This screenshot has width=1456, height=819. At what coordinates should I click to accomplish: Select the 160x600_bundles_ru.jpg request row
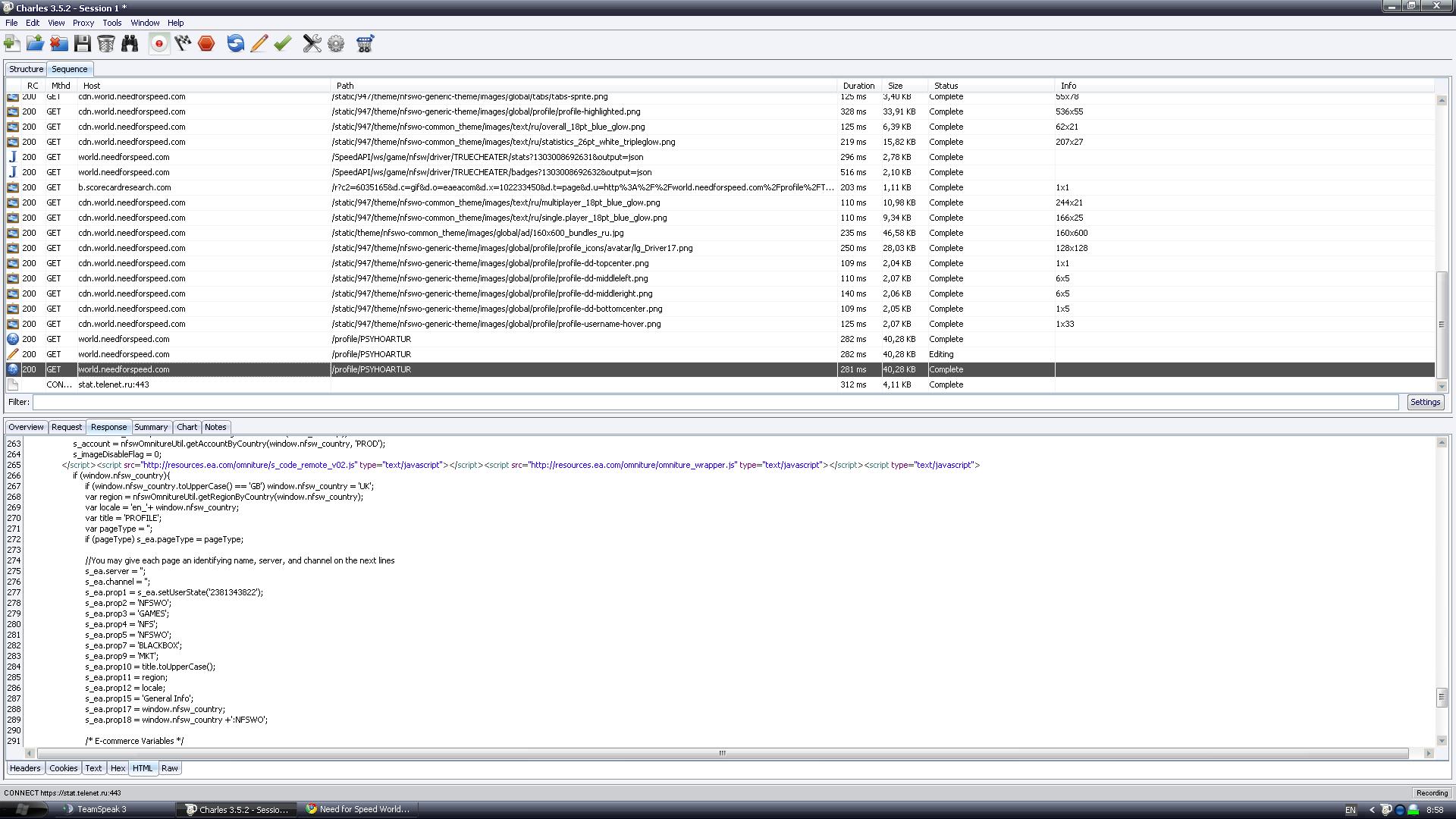pyautogui.click(x=720, y=233)
